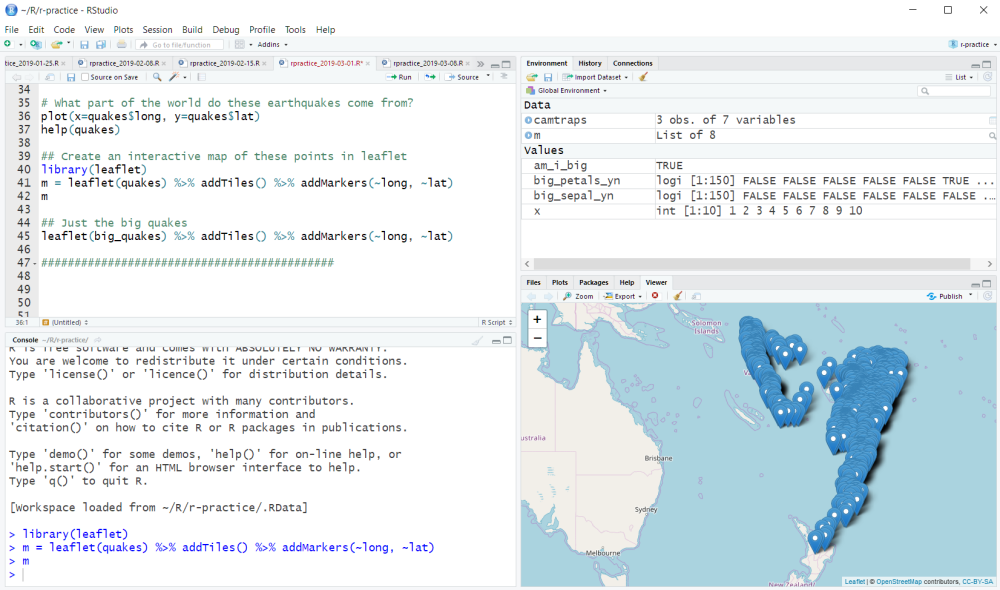Open the List view dropdown in Environment
This screenshot has width=1000, height=590.
pyautogui.click(x=959, y=77)
